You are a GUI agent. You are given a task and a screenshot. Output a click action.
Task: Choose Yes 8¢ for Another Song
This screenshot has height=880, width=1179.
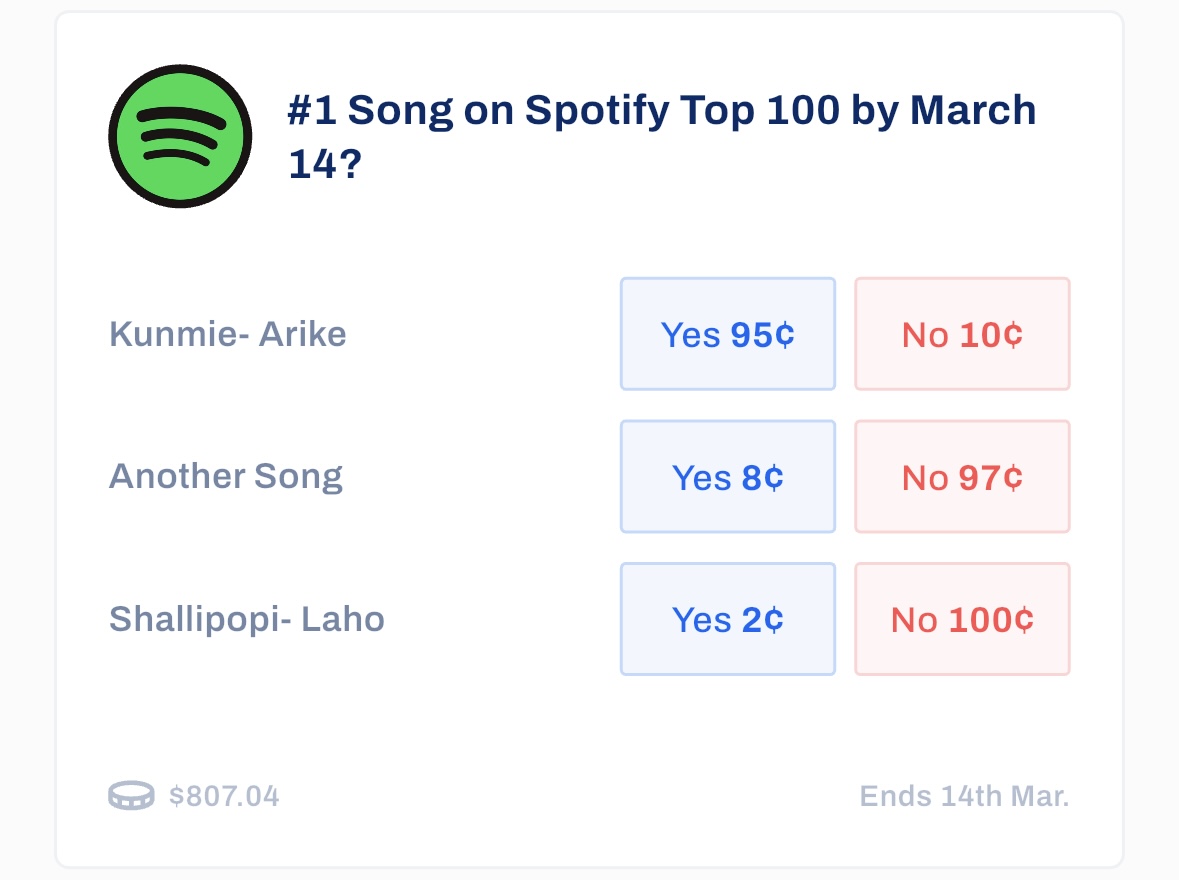[727, 477]
